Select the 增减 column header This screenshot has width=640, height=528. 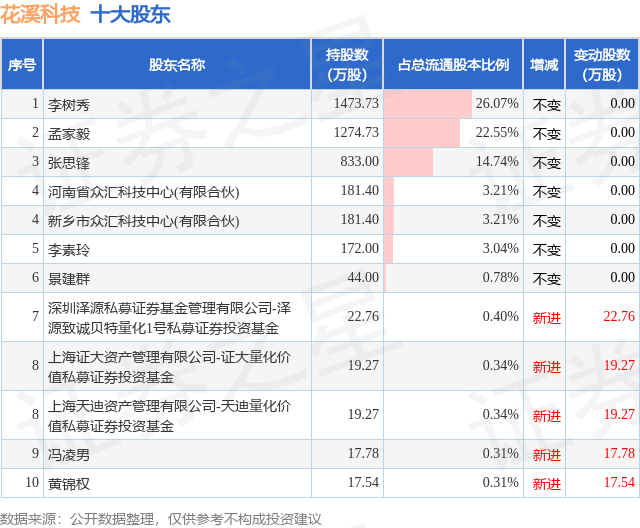(544, 64)
